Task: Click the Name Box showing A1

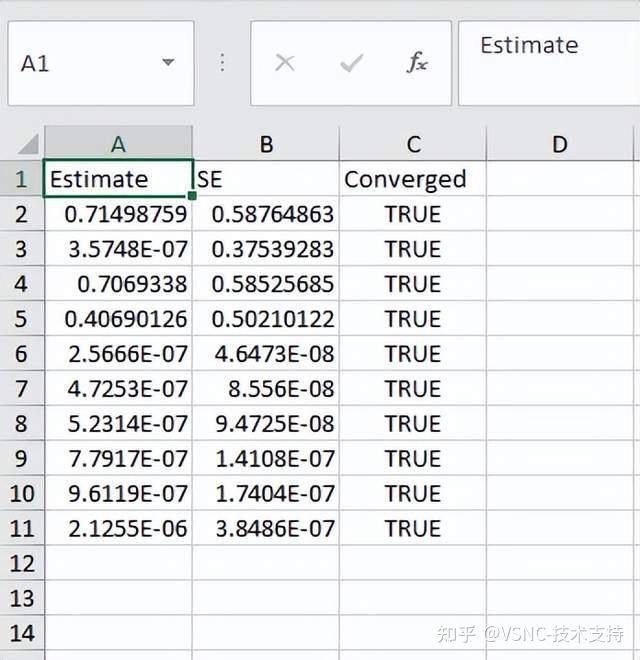Action: click(80, 63)
